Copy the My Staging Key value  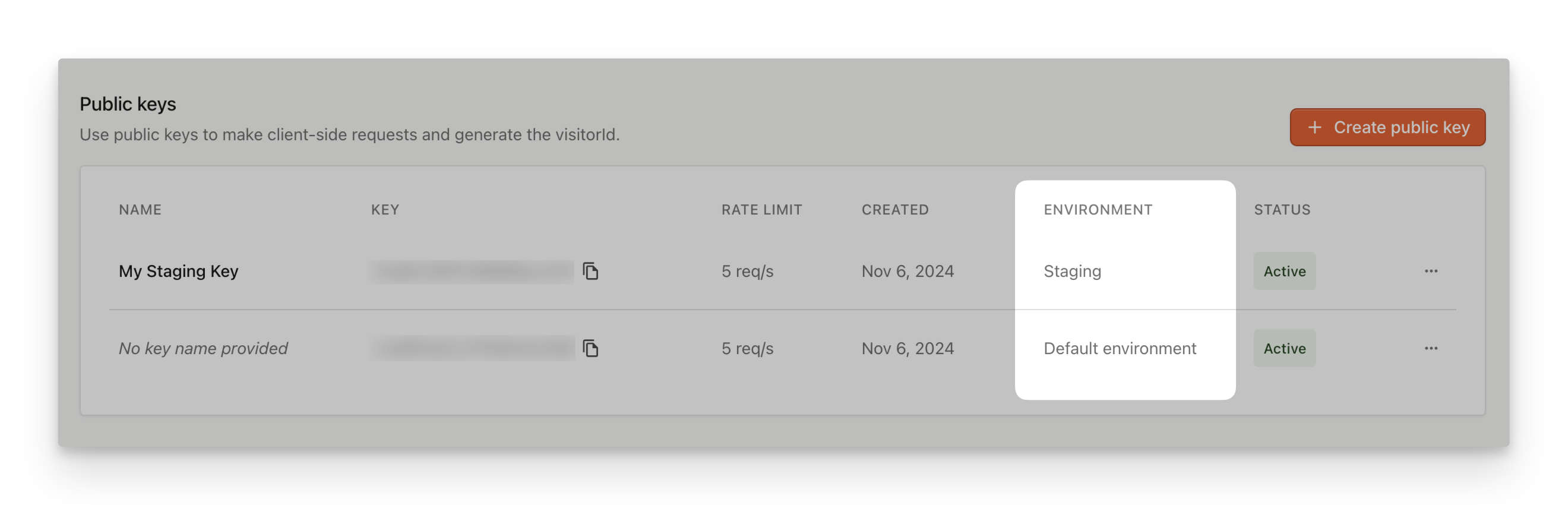click(x=590, y=271)
